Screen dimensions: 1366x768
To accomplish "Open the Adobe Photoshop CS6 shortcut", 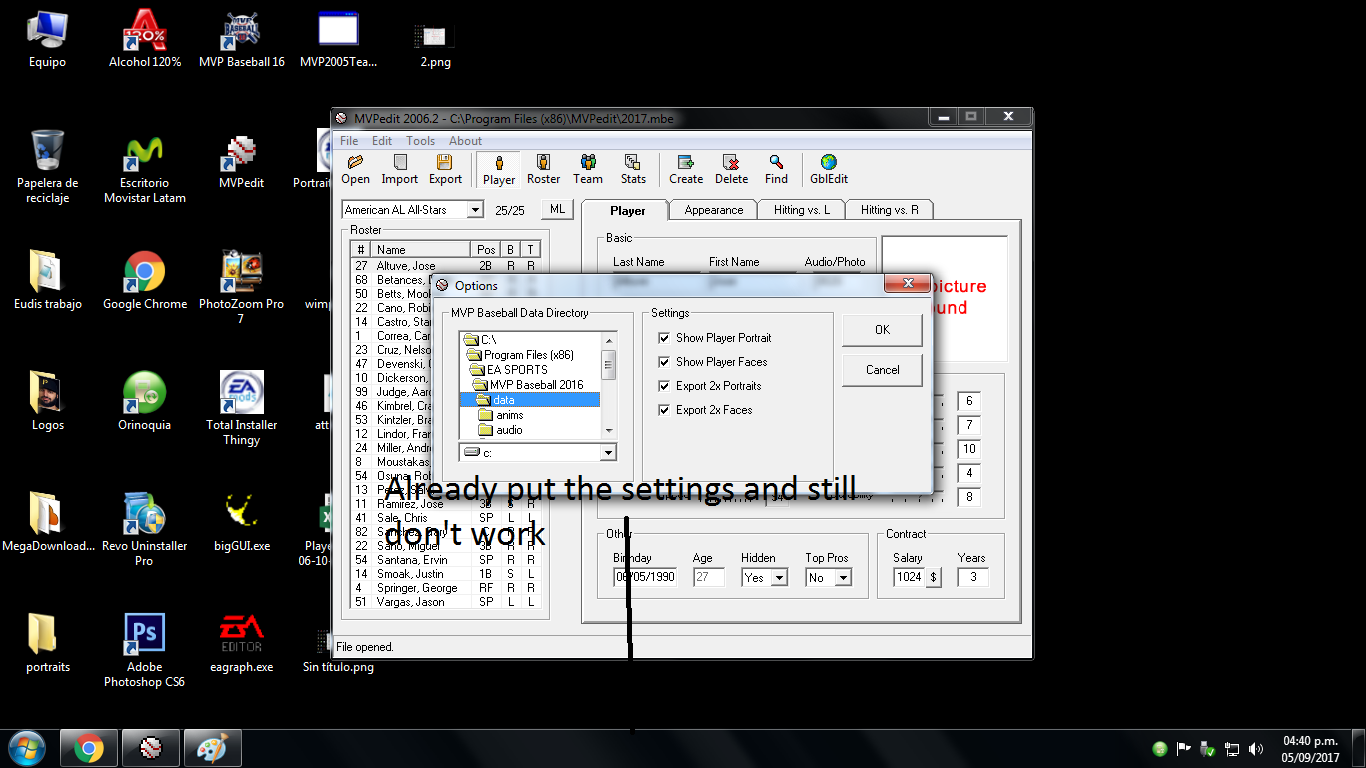I will 145,651.
